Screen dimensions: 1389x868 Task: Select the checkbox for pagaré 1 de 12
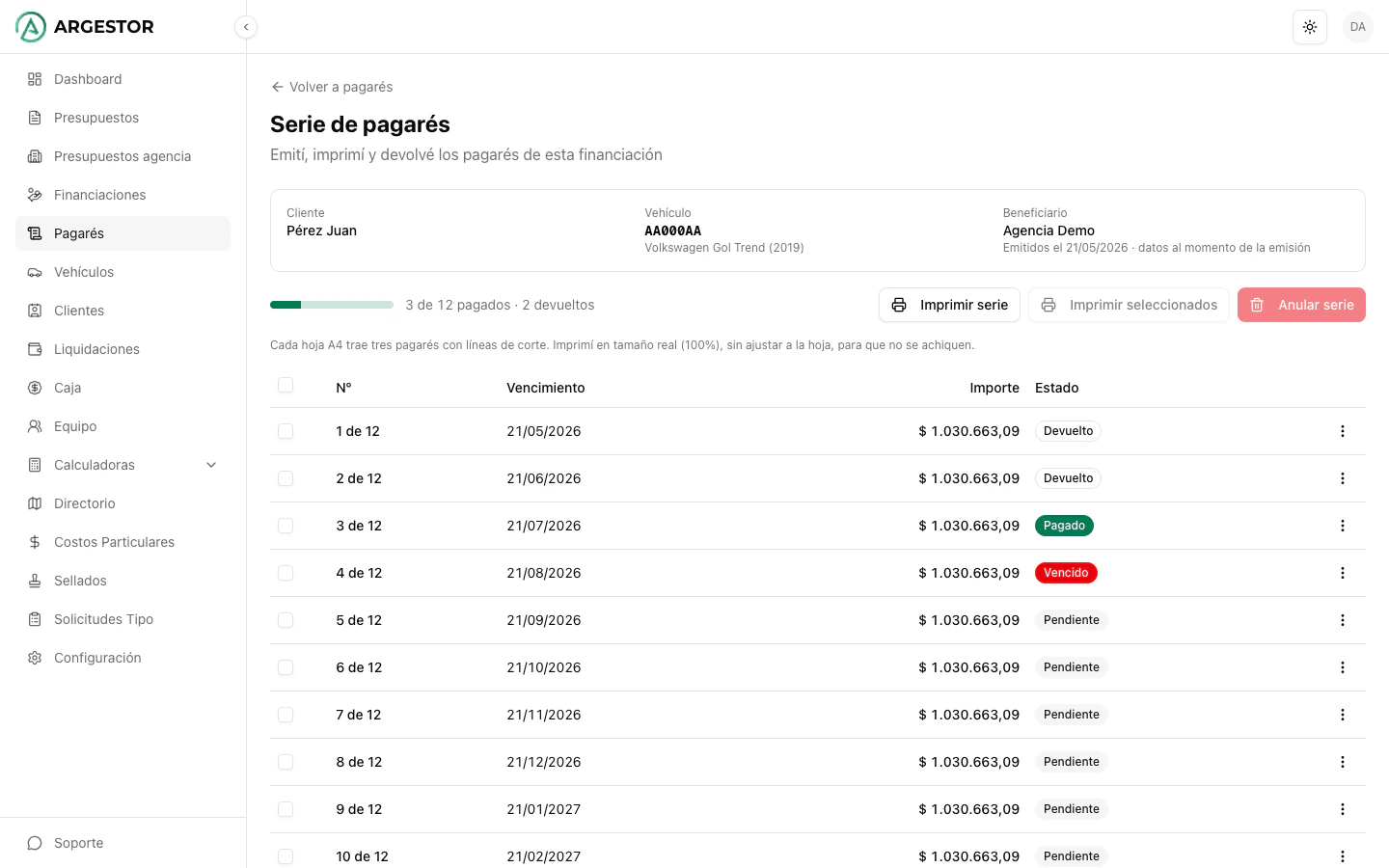click(286, 431)
